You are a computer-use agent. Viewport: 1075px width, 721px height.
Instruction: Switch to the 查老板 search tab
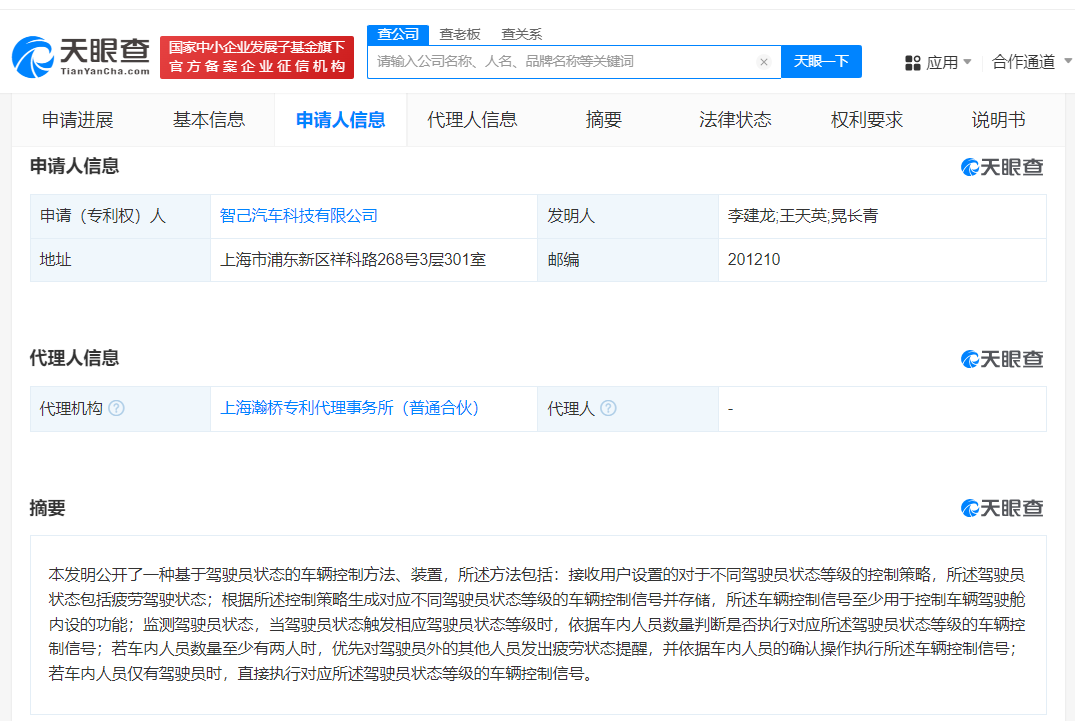460,34
